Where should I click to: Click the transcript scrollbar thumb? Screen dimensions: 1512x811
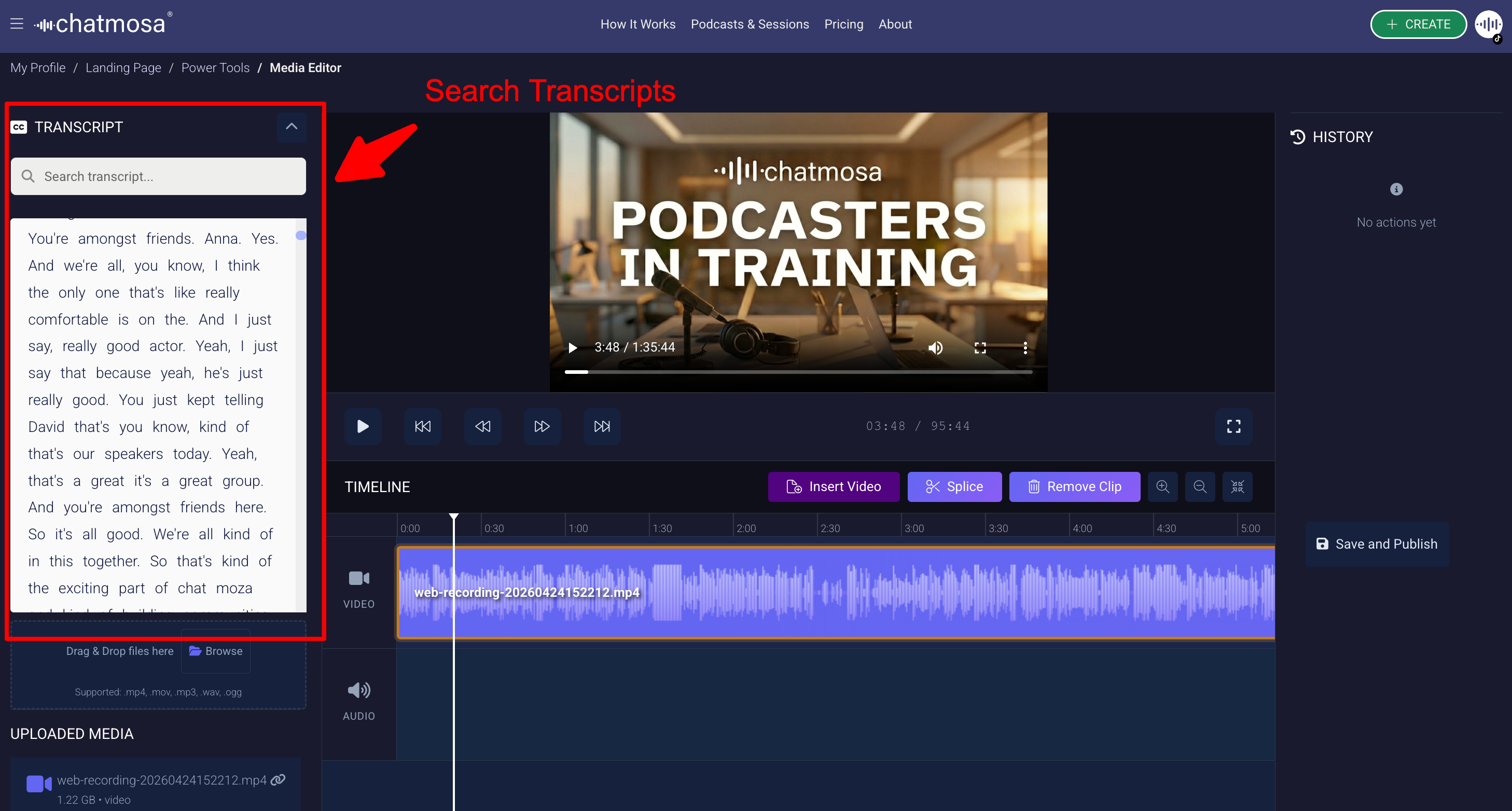click(x=300, y=235)
